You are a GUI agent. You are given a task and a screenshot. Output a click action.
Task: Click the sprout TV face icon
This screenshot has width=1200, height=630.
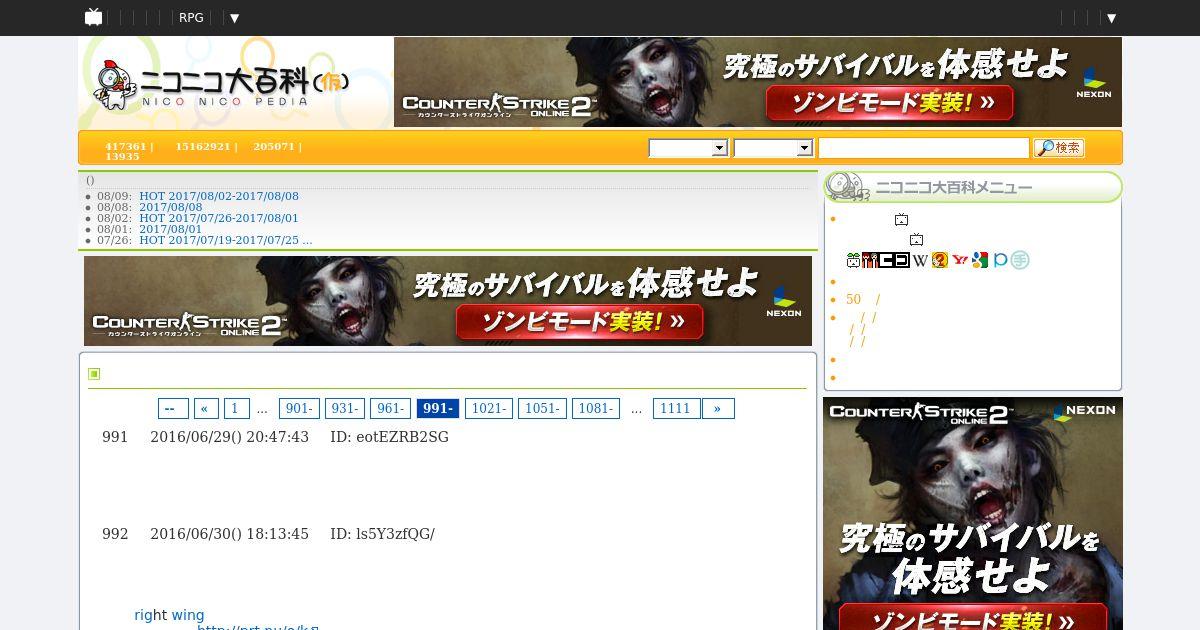point(853,260)
